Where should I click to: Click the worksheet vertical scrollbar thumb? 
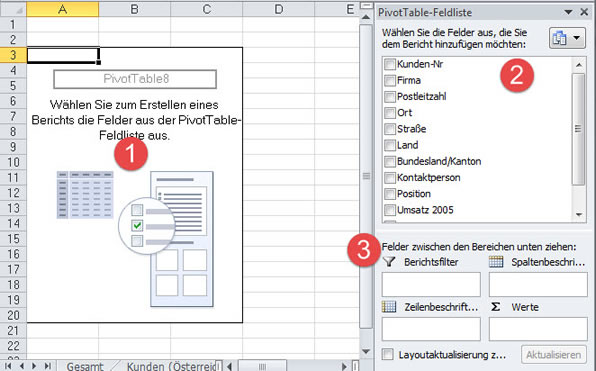366,176
